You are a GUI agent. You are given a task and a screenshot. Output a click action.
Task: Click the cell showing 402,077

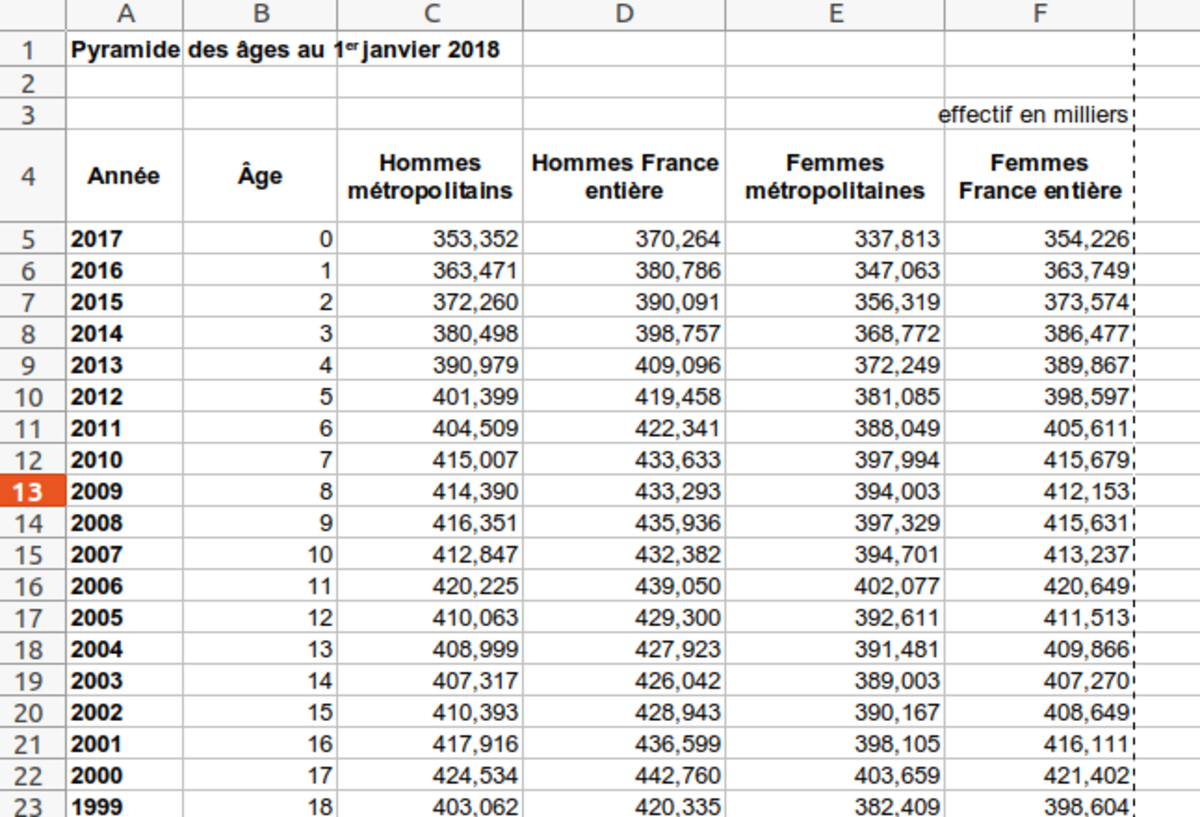(835, 586)
